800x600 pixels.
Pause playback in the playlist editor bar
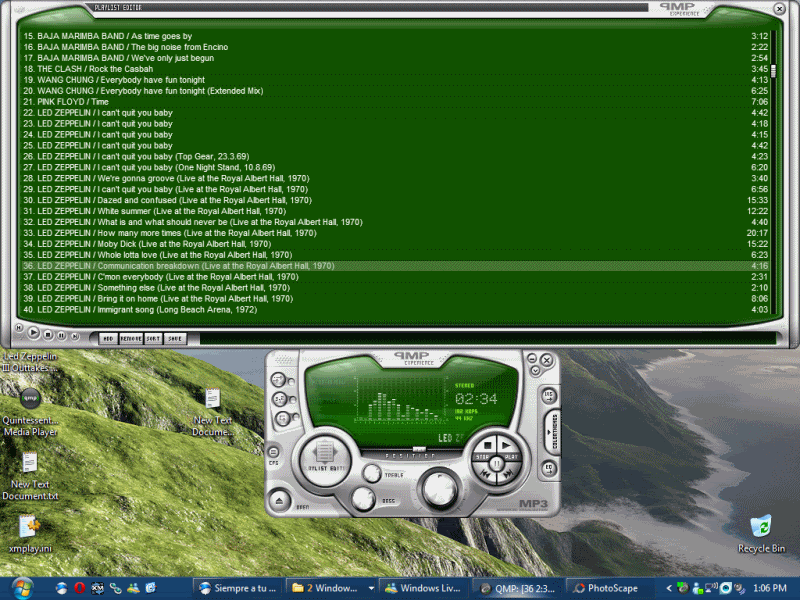62,335
